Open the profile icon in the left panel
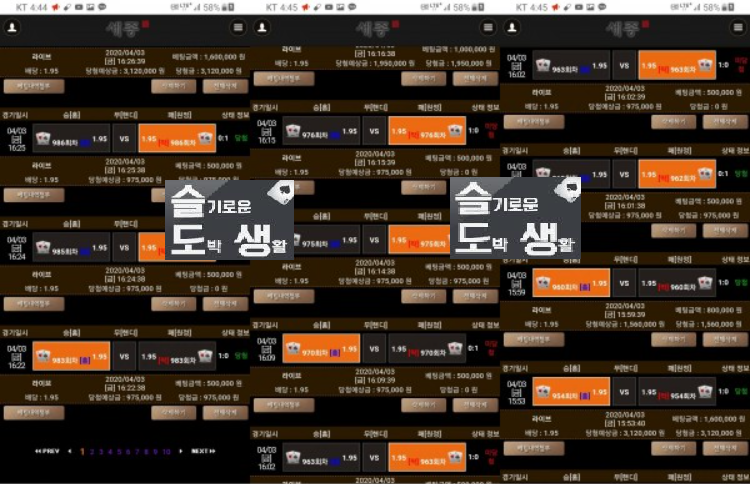This screenshot has height=484, width=751. point(11,28)
